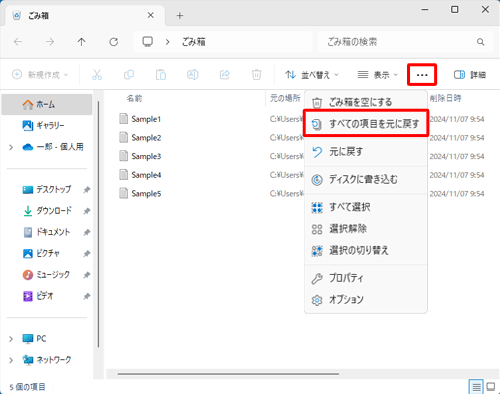Select 選択の切り替え menu entry
The height and width of the screenshot is (394, 500).
[x=366, y=250]
